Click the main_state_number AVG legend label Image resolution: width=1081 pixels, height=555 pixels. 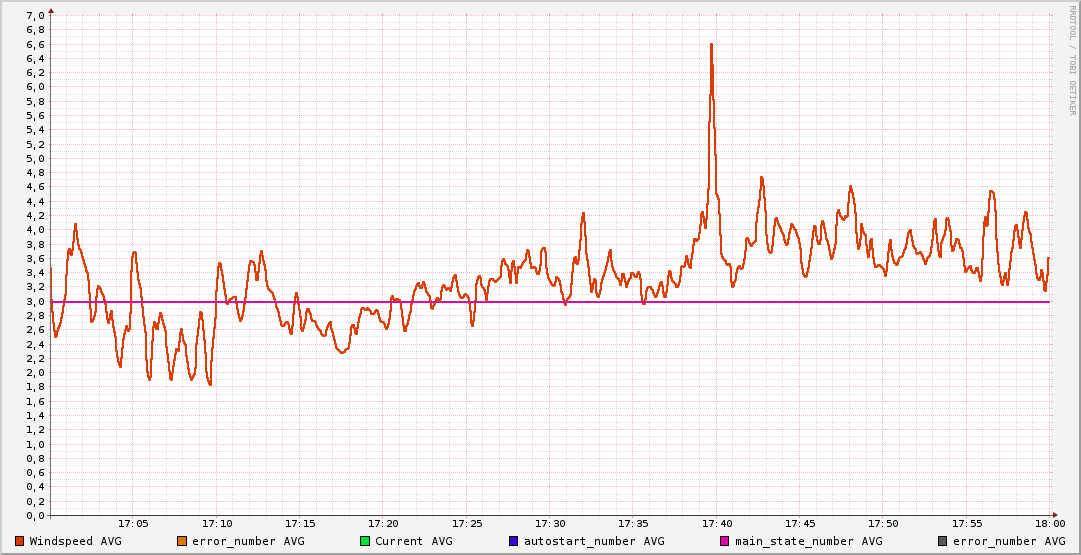[x=808, y=541]
